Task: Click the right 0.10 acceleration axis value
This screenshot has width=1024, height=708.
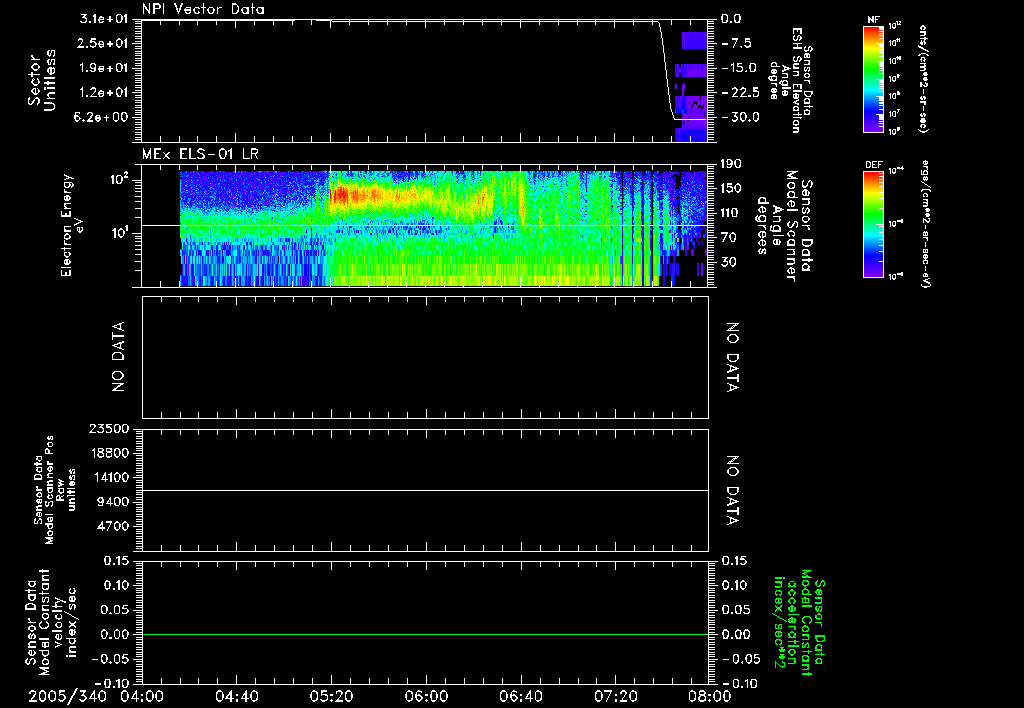Action: tap(735, 585)
